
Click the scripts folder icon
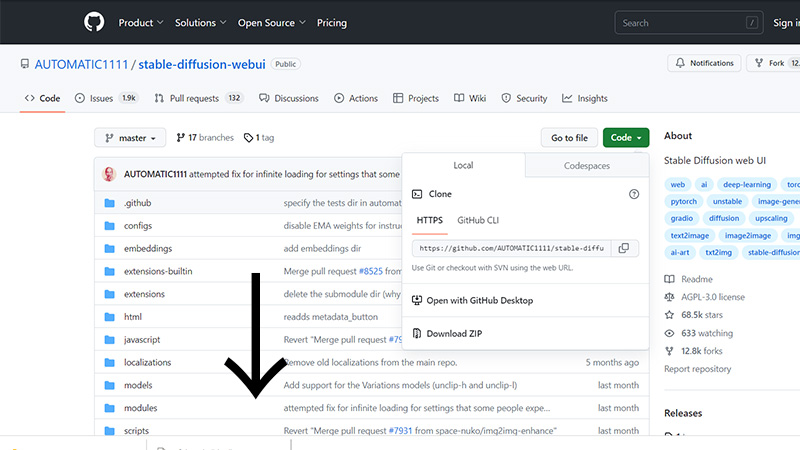109,431
